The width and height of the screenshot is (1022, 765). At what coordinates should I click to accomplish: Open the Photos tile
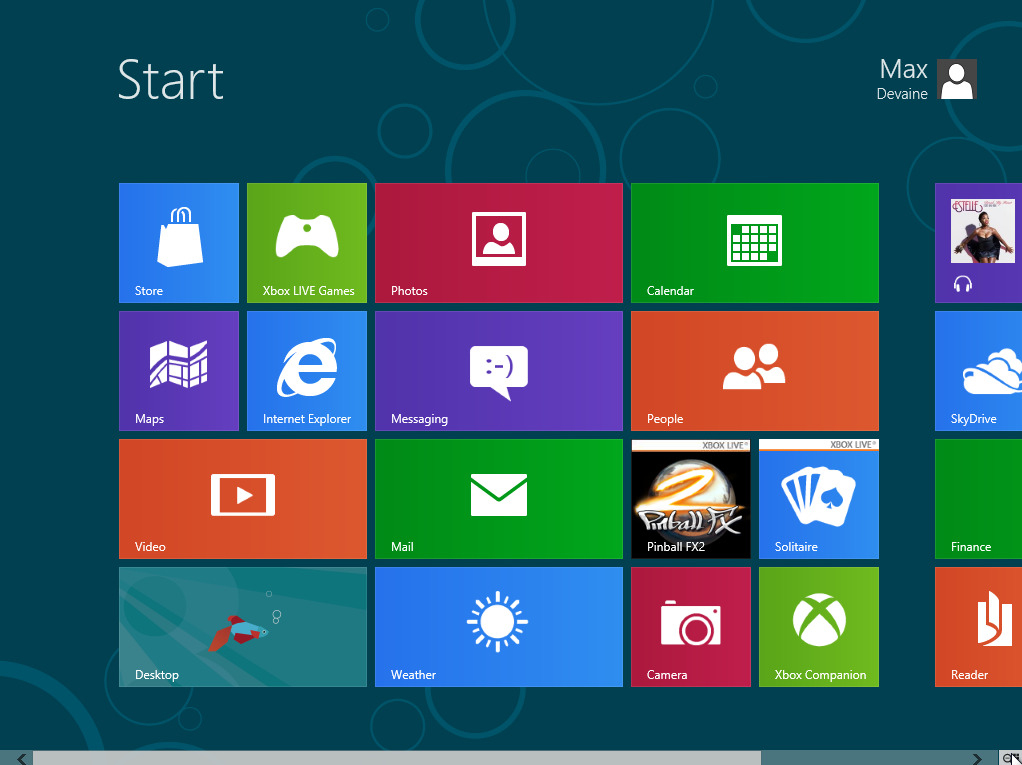(x=499, y=242)
